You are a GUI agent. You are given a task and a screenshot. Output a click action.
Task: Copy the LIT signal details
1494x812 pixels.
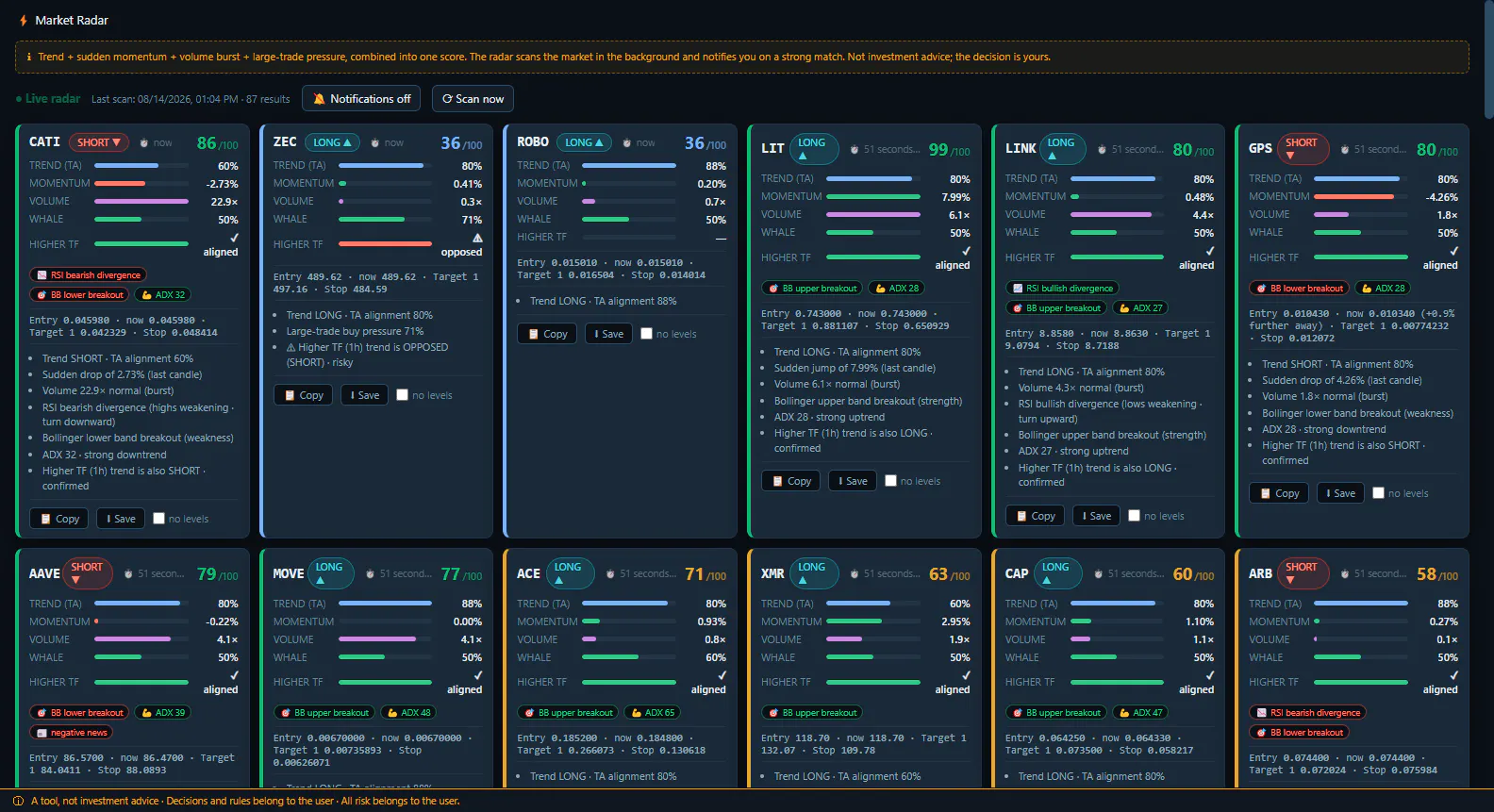[791, 481]
